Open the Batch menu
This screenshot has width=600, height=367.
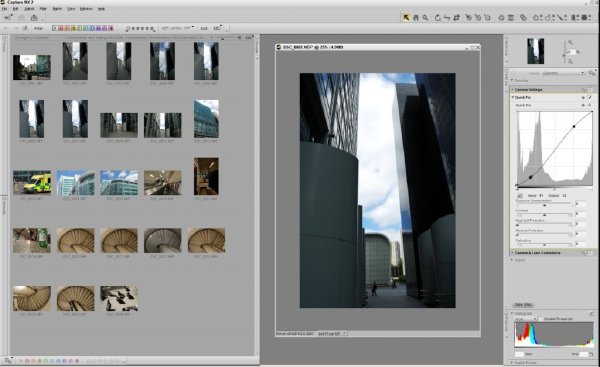pos(57,9)
